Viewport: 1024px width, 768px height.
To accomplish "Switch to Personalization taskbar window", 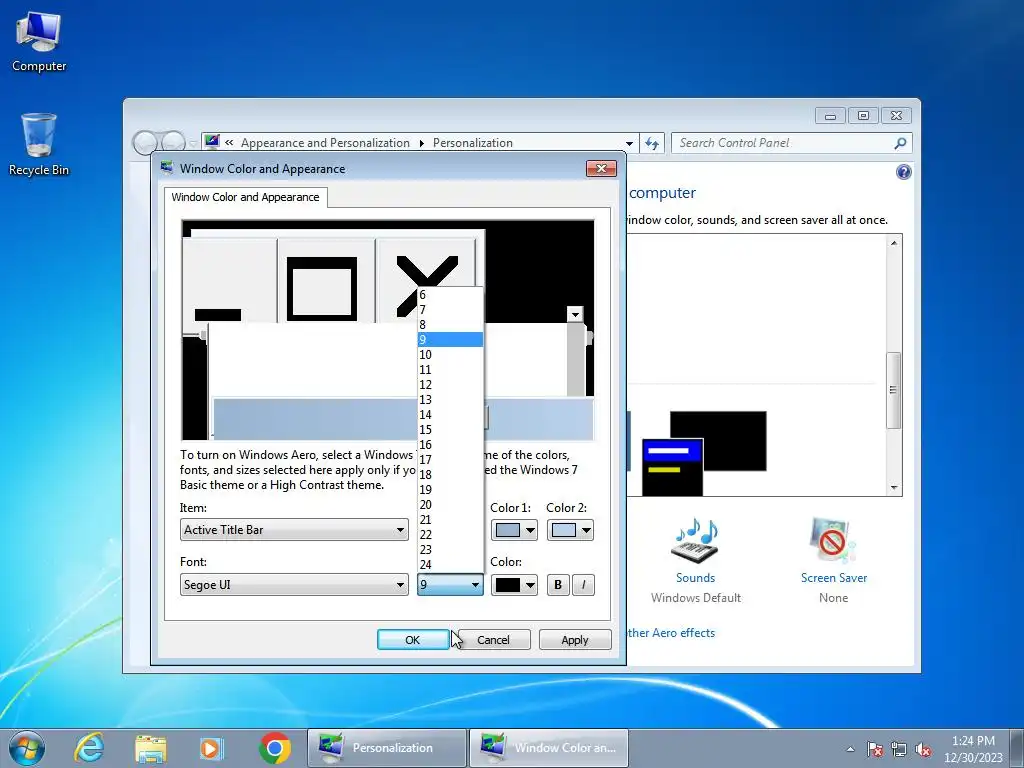I will pos(387,748).
